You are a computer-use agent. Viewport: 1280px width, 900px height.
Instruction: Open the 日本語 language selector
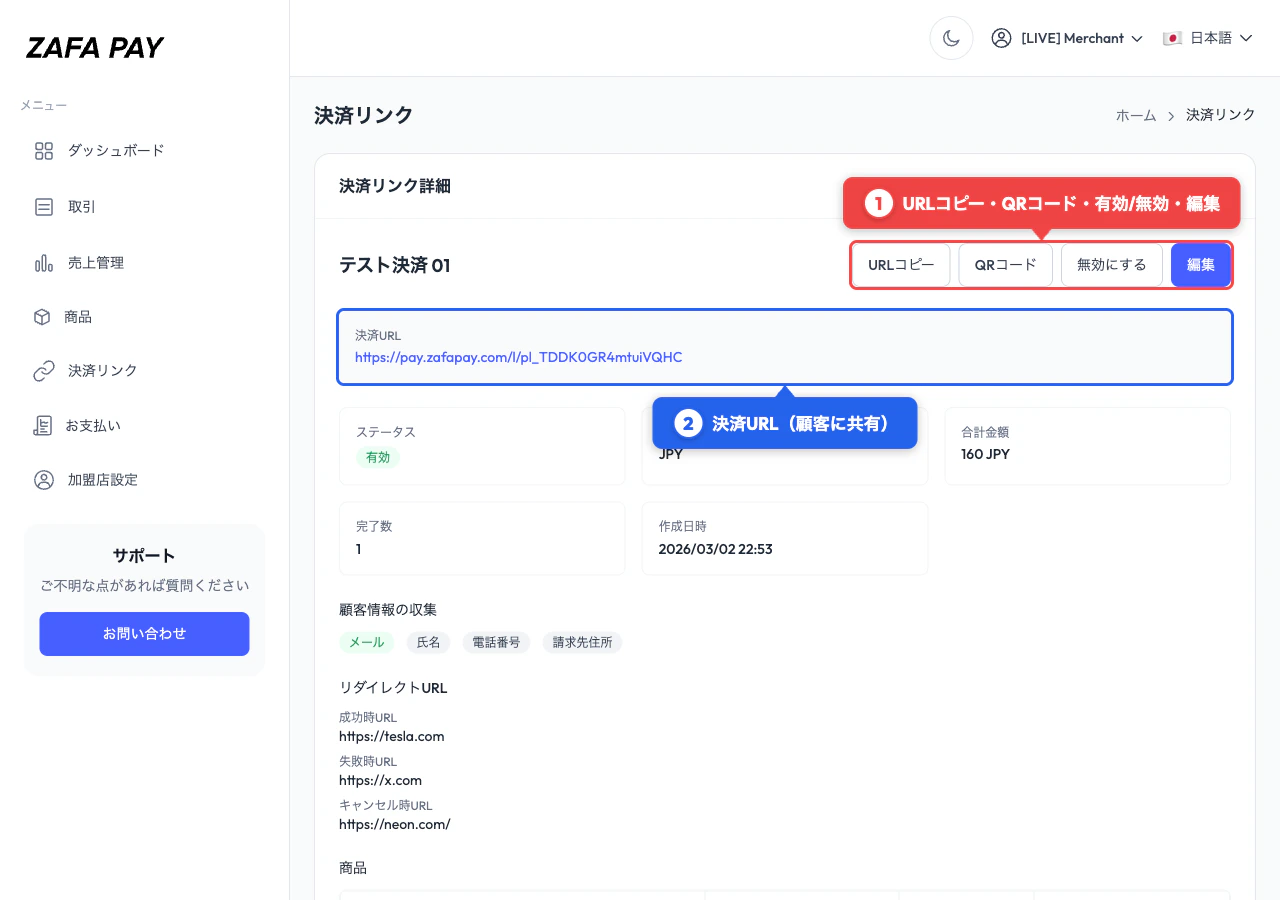click(x=1208, y=37)
